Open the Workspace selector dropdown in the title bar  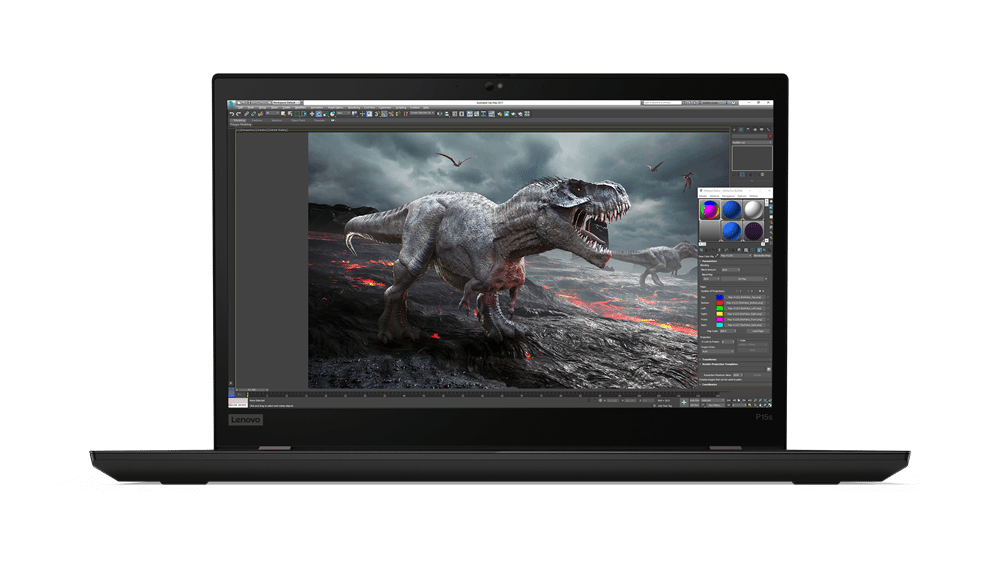click(286, 102)
